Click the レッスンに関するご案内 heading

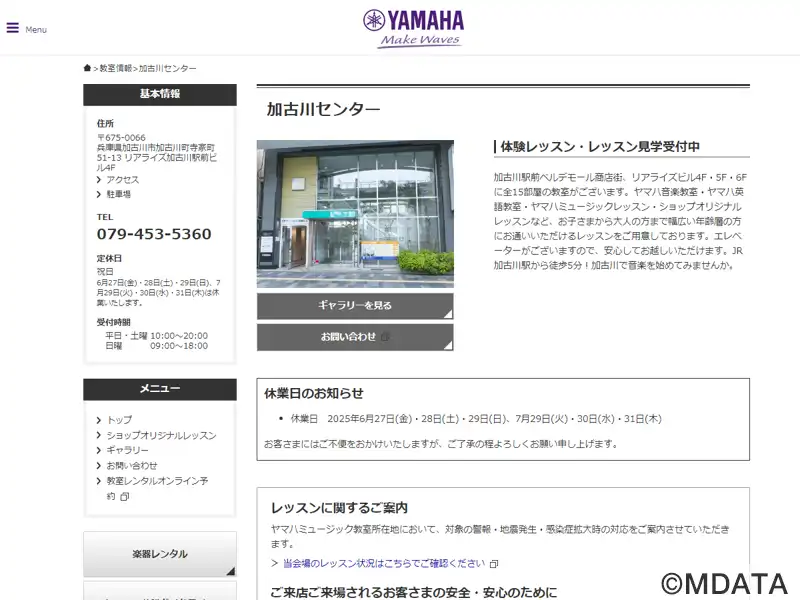pyautogui.click(x=339, y=508)
